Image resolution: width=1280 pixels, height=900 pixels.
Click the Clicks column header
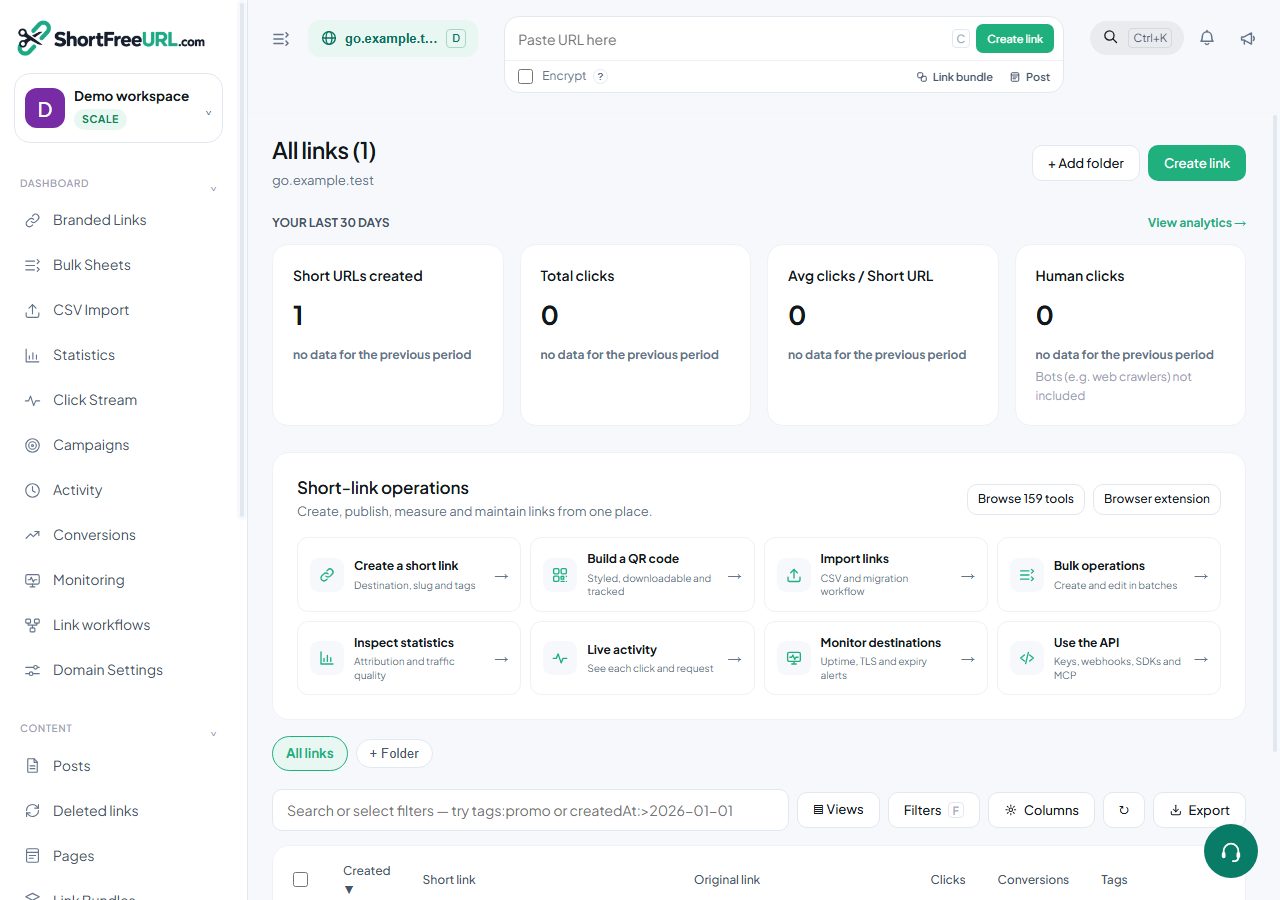(x=948, y=880)
